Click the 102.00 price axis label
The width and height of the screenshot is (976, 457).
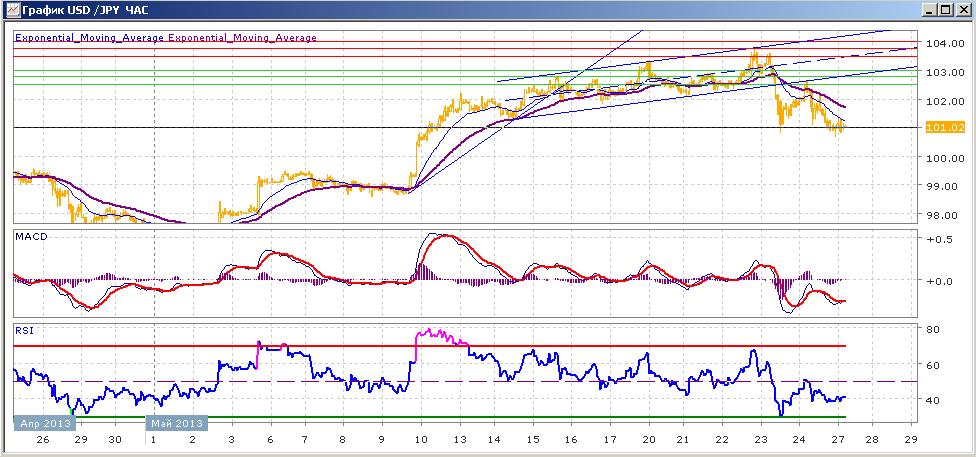pos(944,100)
